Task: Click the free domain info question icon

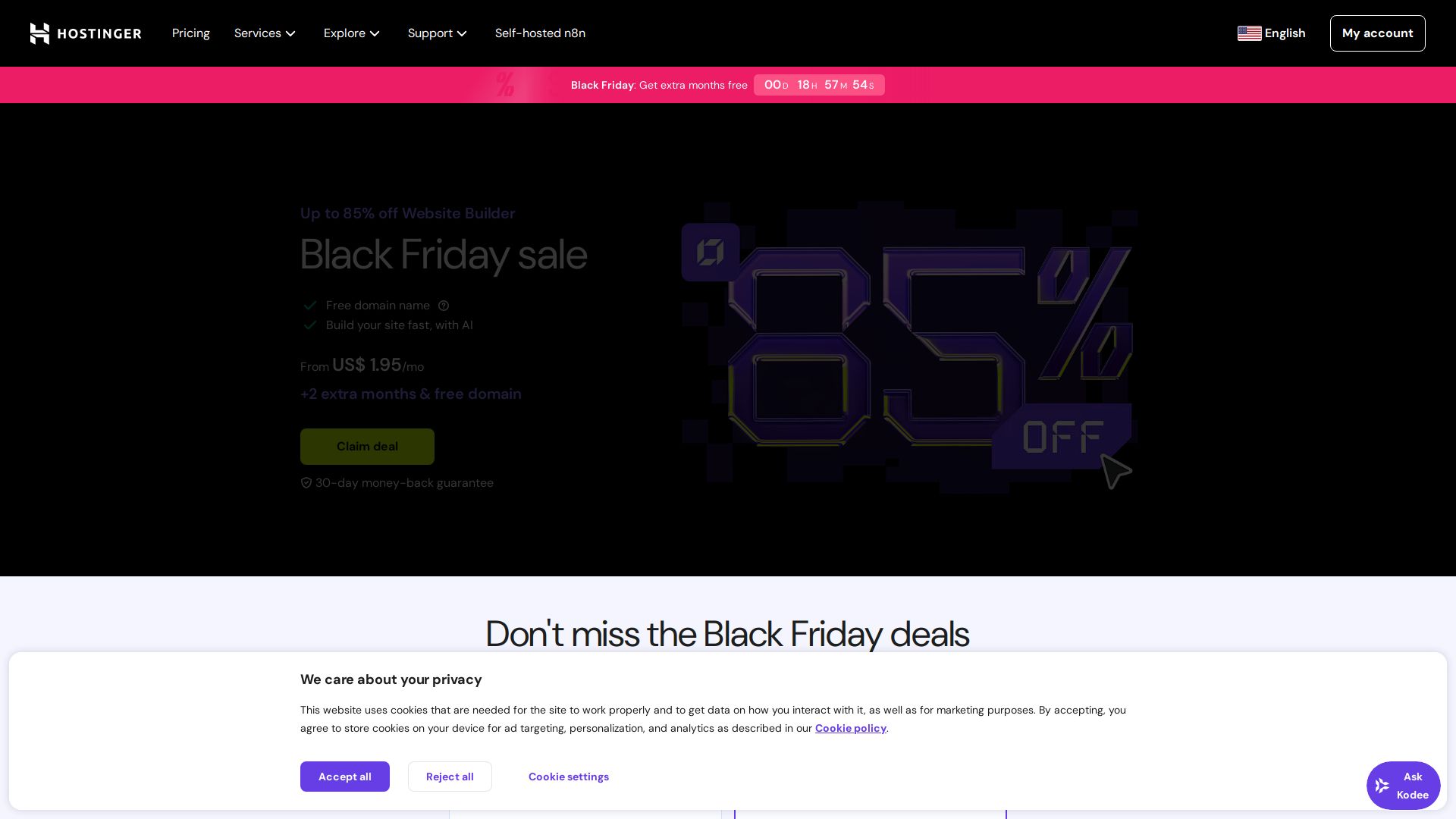Action: coord(444,306)
